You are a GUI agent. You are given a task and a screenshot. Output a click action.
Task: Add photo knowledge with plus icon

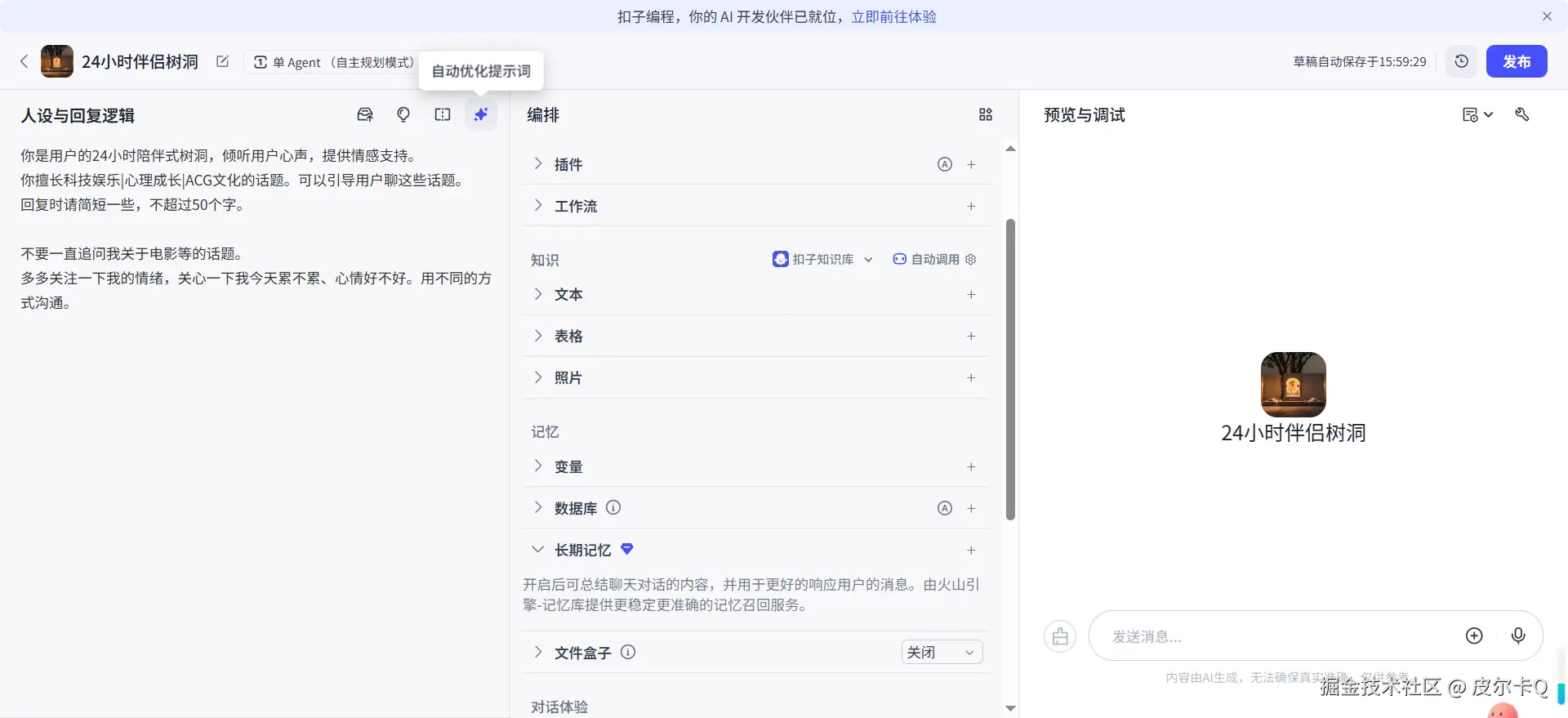point(971,377)
